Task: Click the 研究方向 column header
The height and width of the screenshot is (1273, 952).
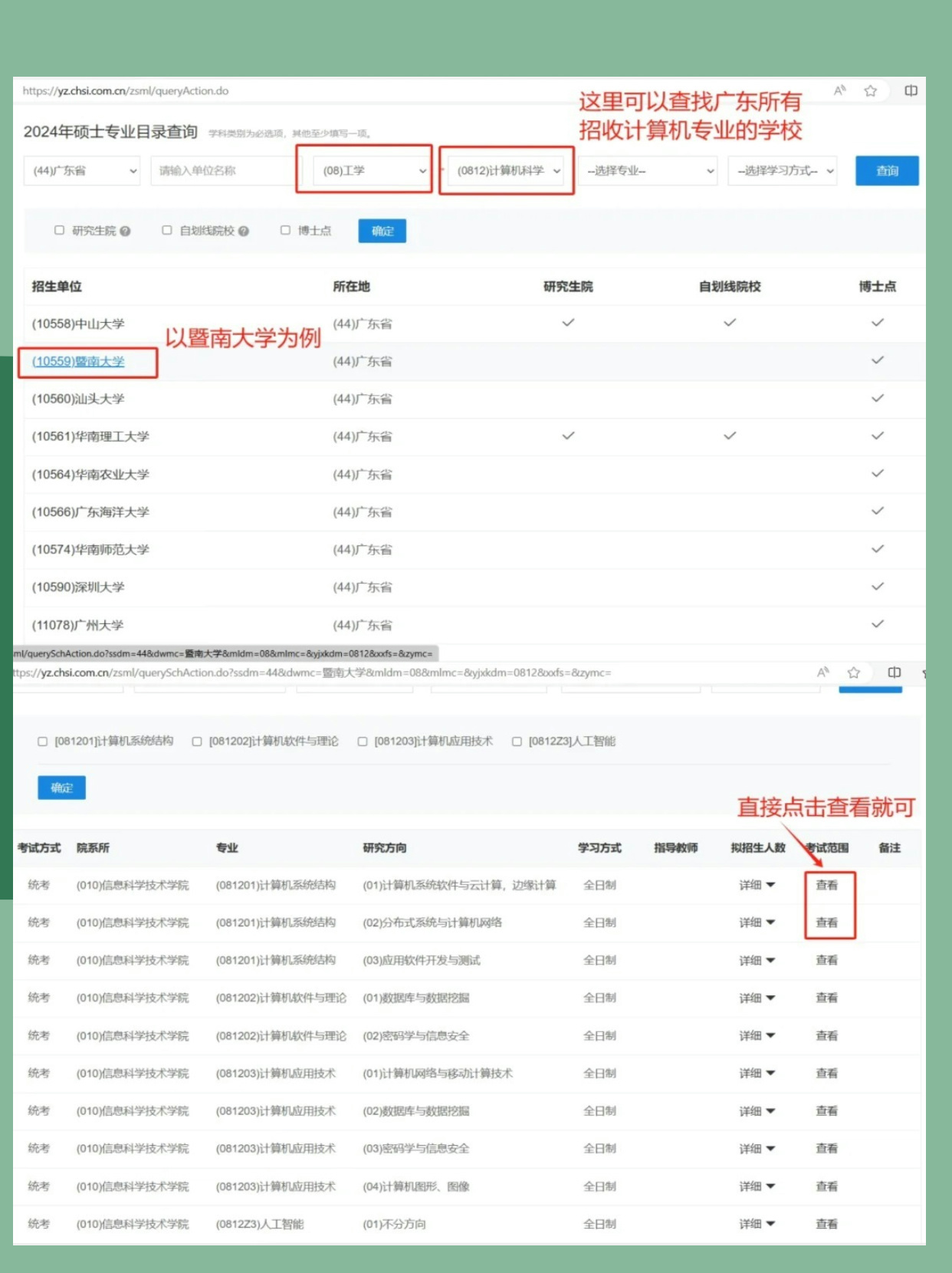Action: coord(385,847)
